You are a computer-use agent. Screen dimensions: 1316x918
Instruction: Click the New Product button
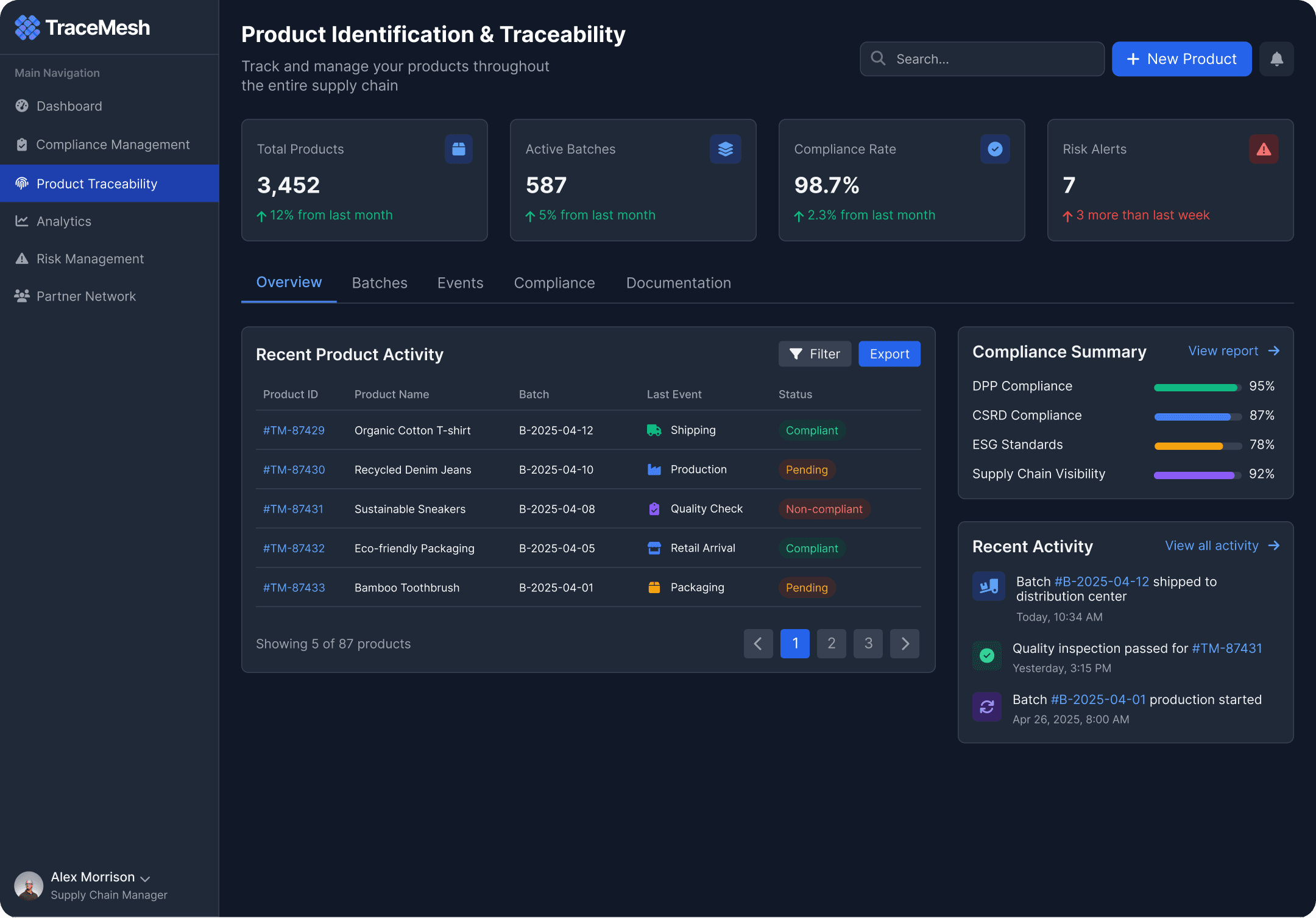tap(1181, 59)
